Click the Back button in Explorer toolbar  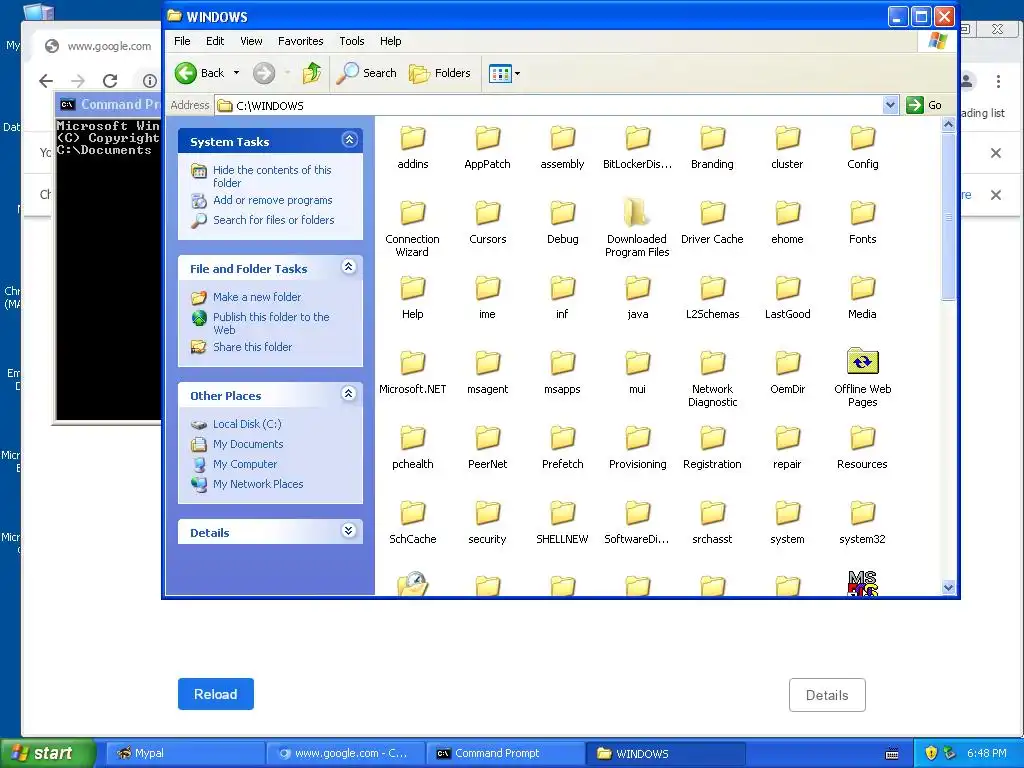pyautogui.click(x=200, y=73)
